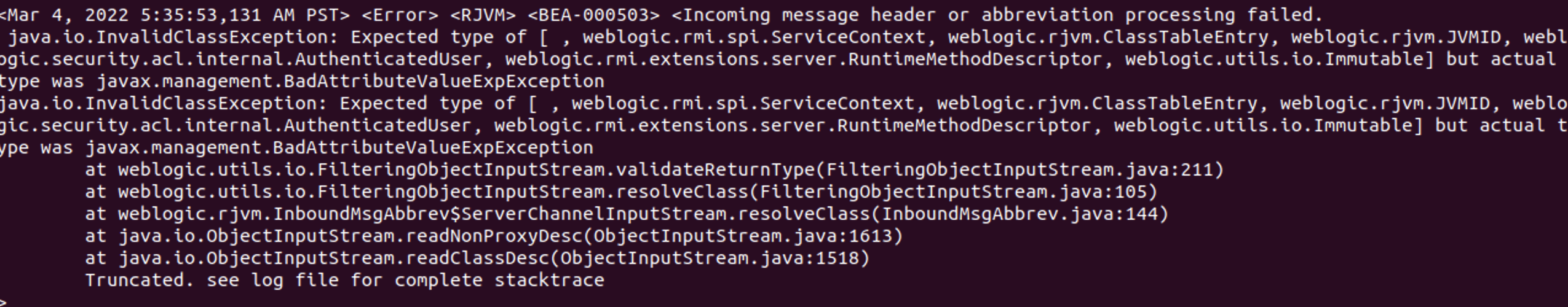
Task: Click readNonProxyDesc stack trace line
Action: point(494,236)
